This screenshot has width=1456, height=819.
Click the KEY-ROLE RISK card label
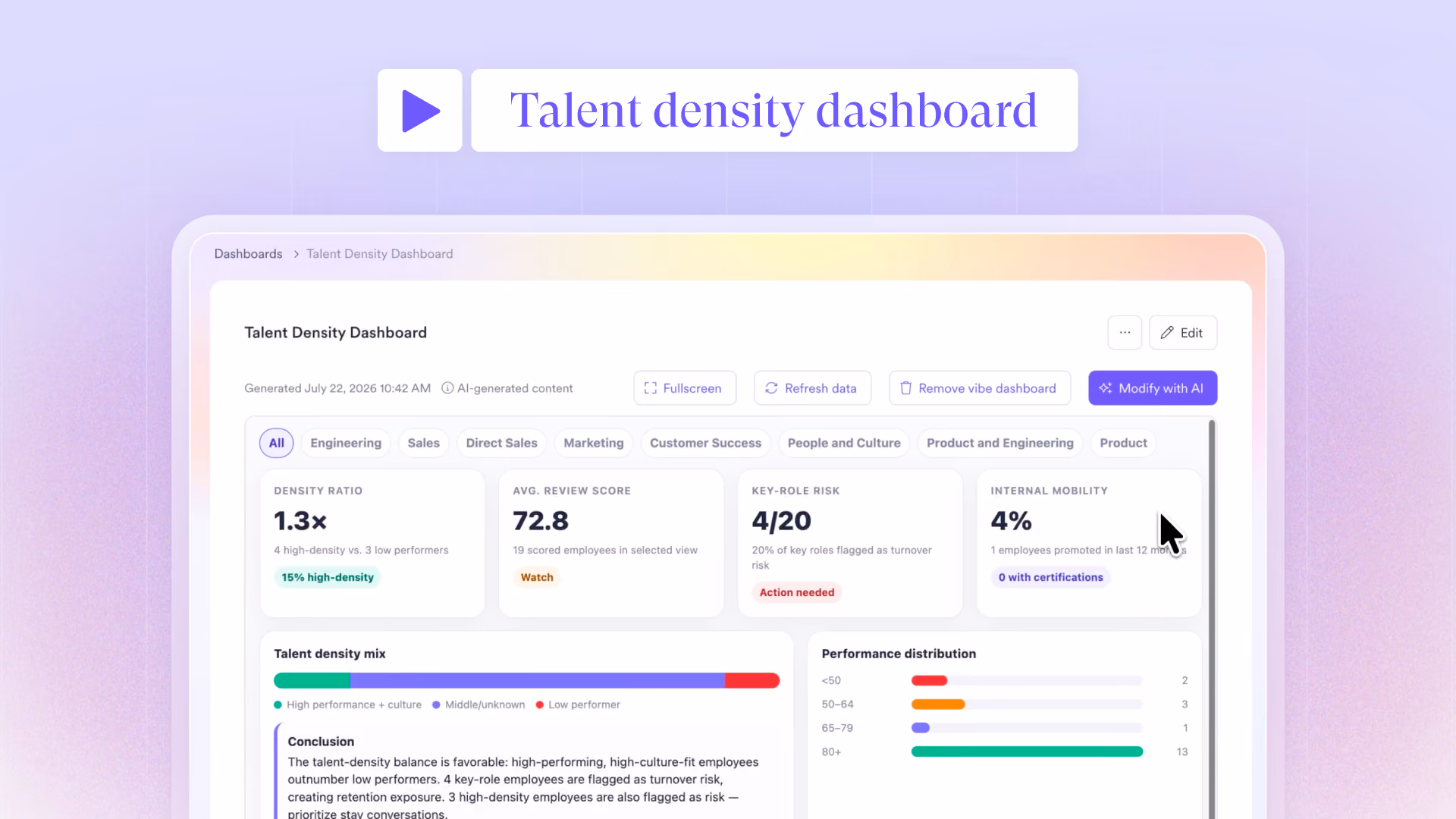point(795,491)
